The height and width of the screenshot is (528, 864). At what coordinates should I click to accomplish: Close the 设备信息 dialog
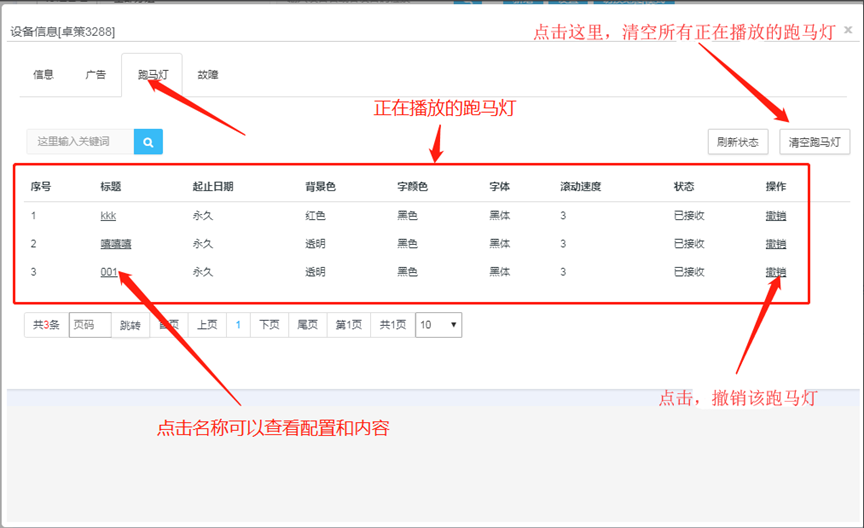(848, 30)
